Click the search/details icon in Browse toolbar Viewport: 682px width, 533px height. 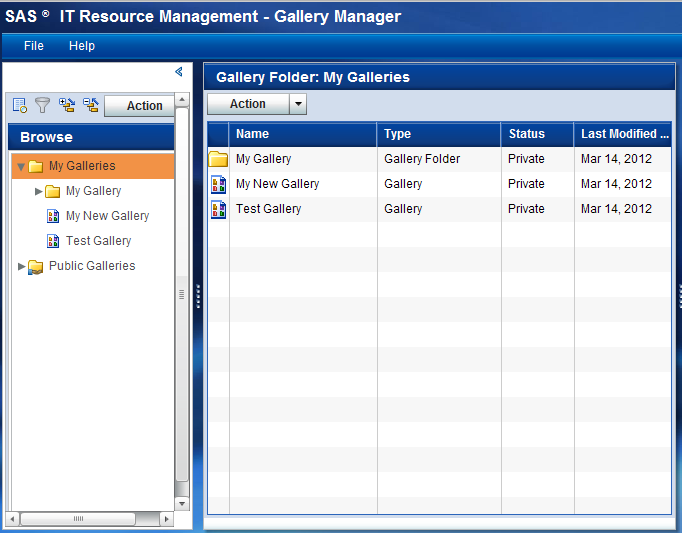(20, 105)
